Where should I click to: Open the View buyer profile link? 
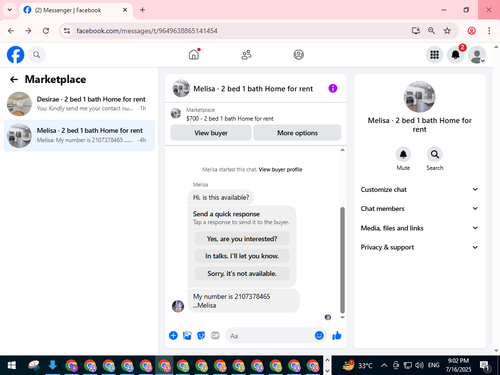pyautogui.click(x=280, y=169)
